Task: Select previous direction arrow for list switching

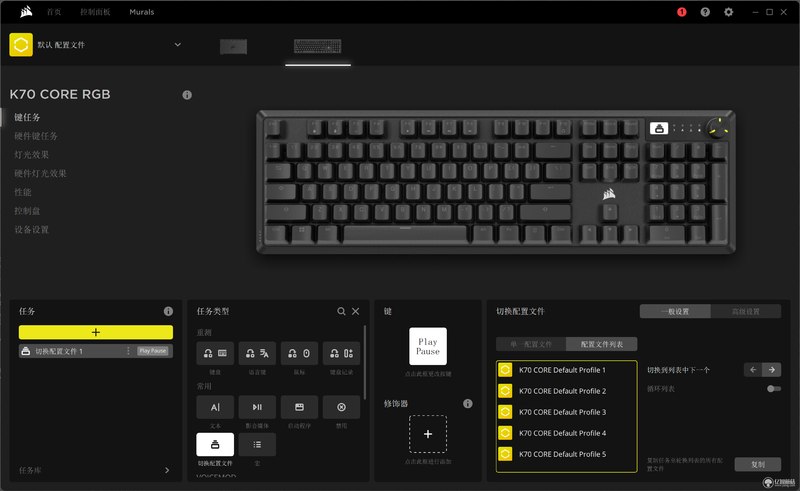Action: [753, 370]
